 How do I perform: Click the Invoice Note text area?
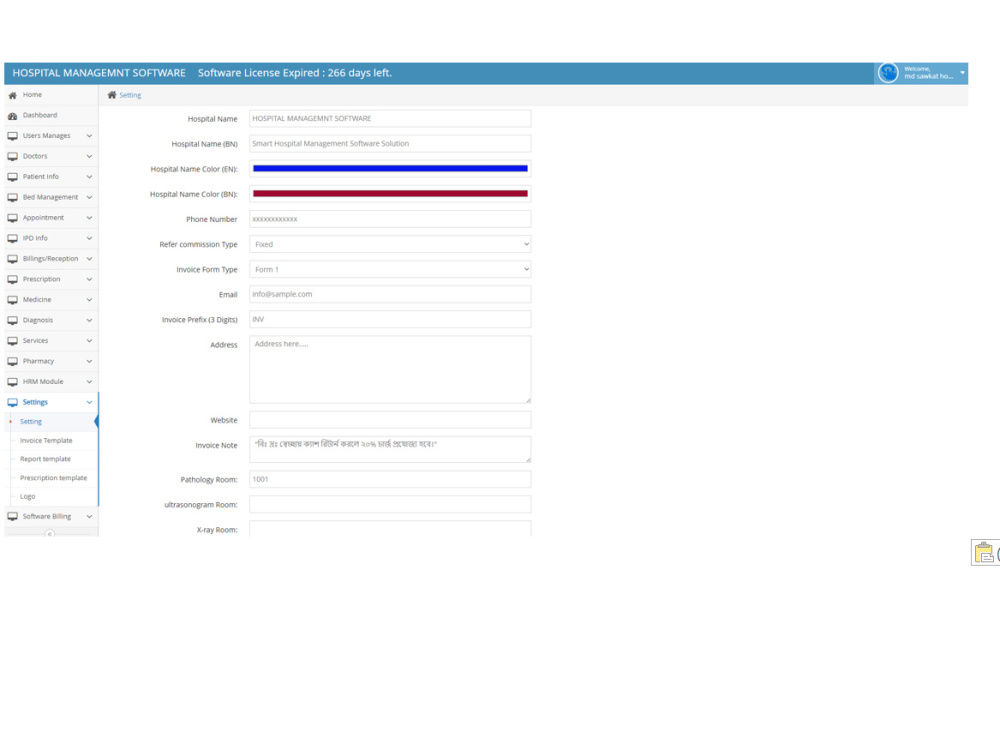click(x=390, y=449)
